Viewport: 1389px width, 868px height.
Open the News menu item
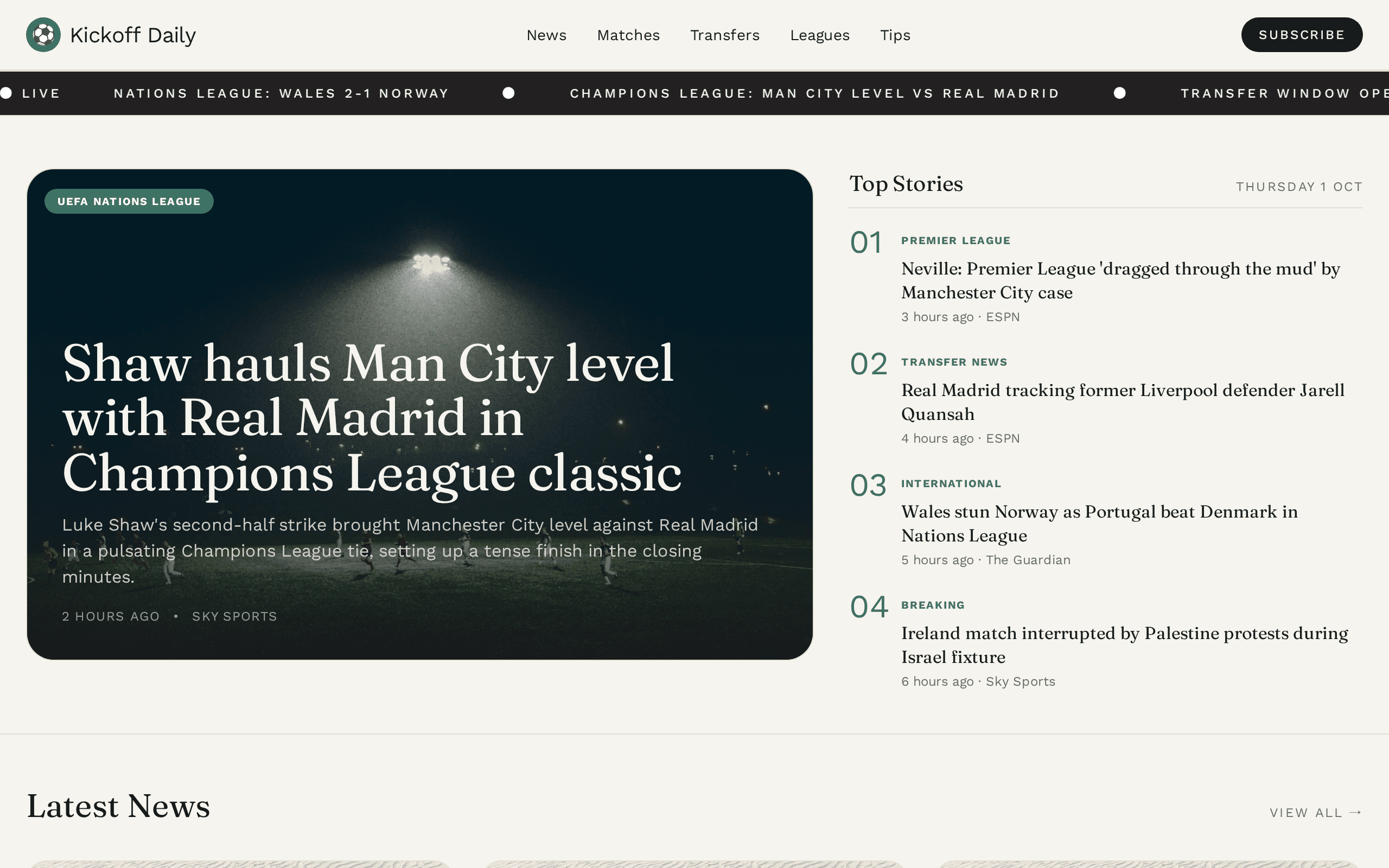coord(546,35)
